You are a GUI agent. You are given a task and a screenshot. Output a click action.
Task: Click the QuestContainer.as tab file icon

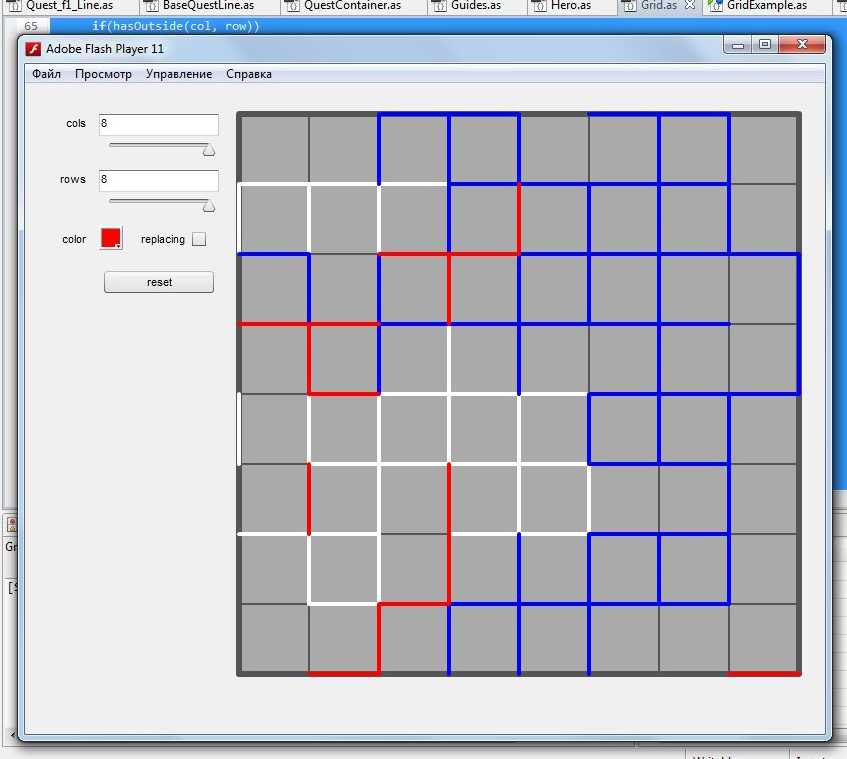[292, 6]
